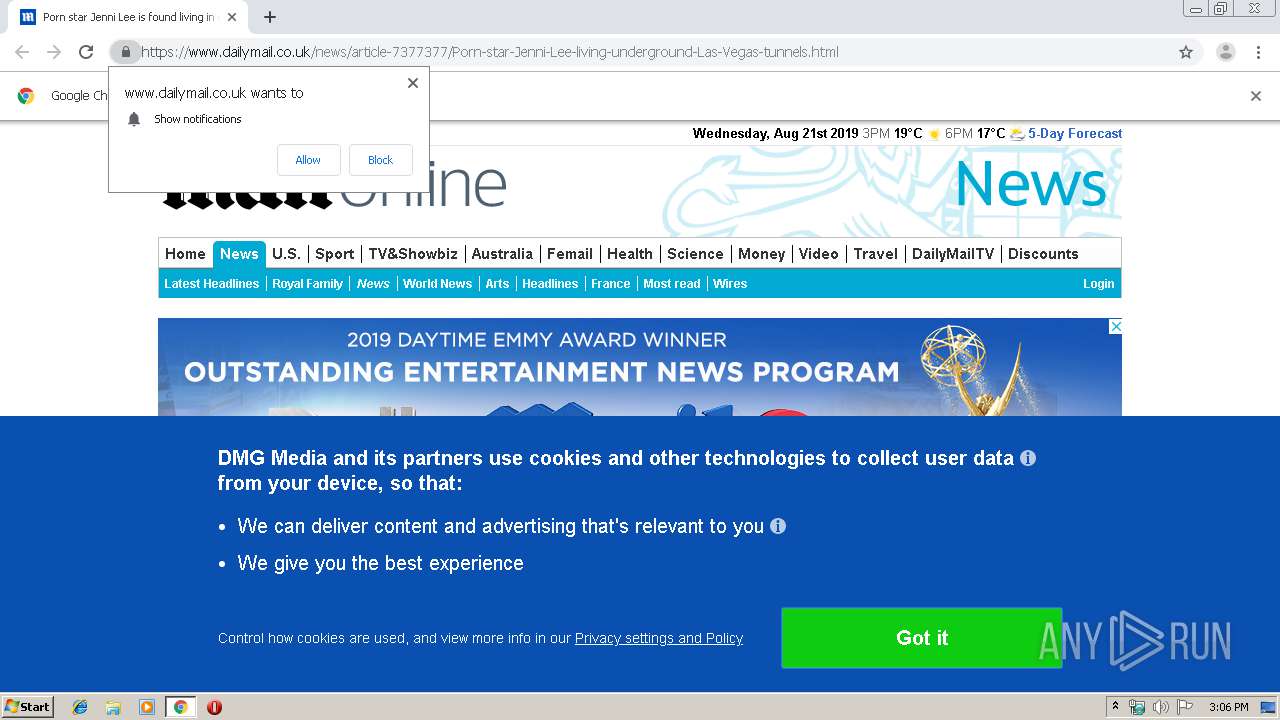Open the Discounts section

(x=1043, y=254)
